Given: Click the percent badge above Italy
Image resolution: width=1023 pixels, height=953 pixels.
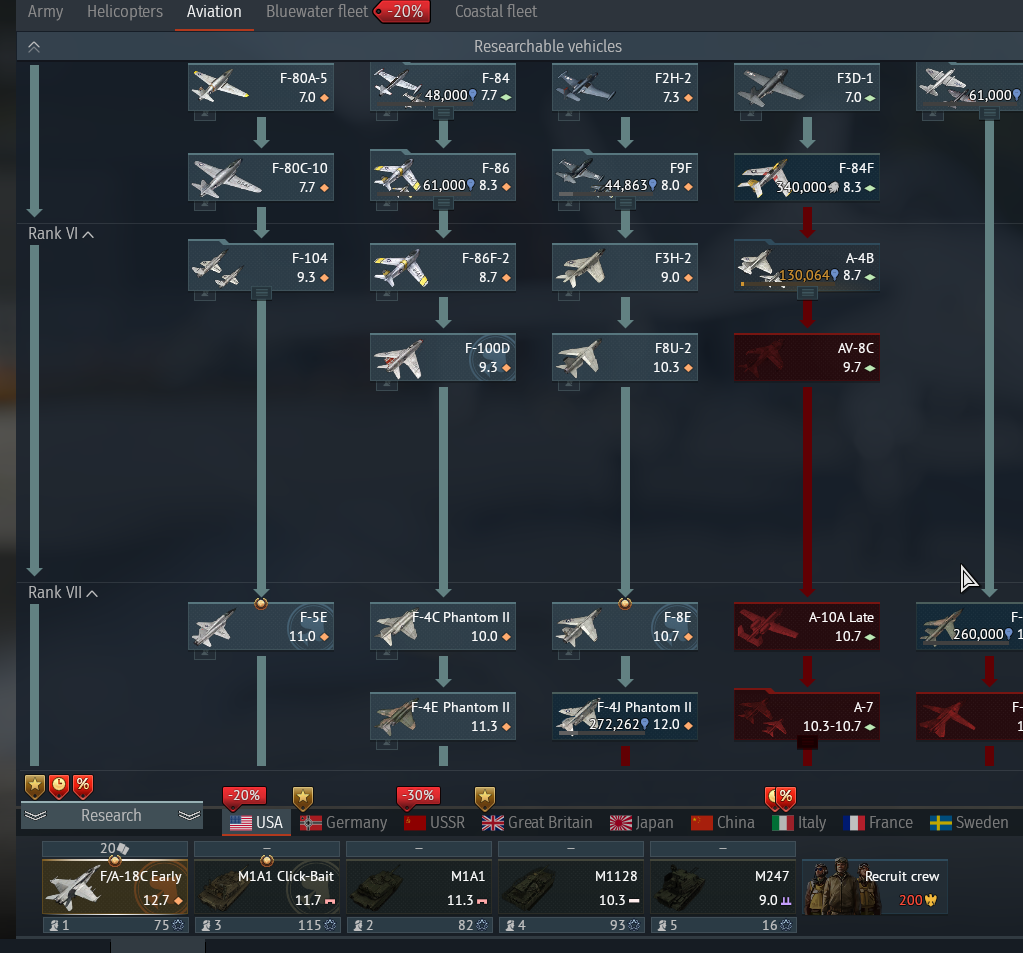Looking at the screenshot, I should [x=786, y=797].
